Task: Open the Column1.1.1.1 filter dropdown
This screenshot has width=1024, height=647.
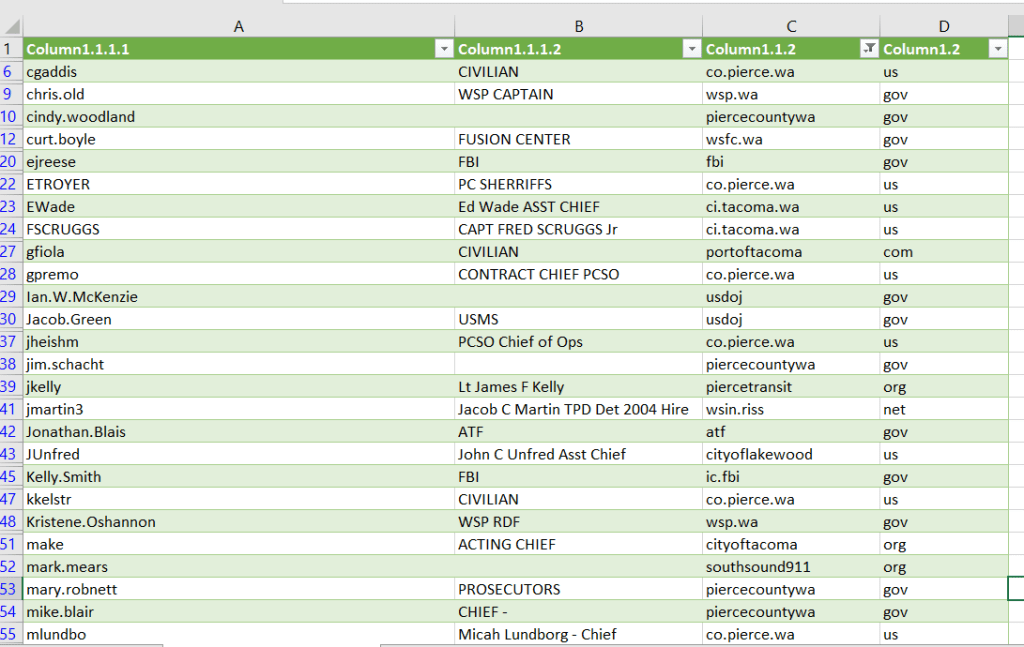Action: pos(443,49)
